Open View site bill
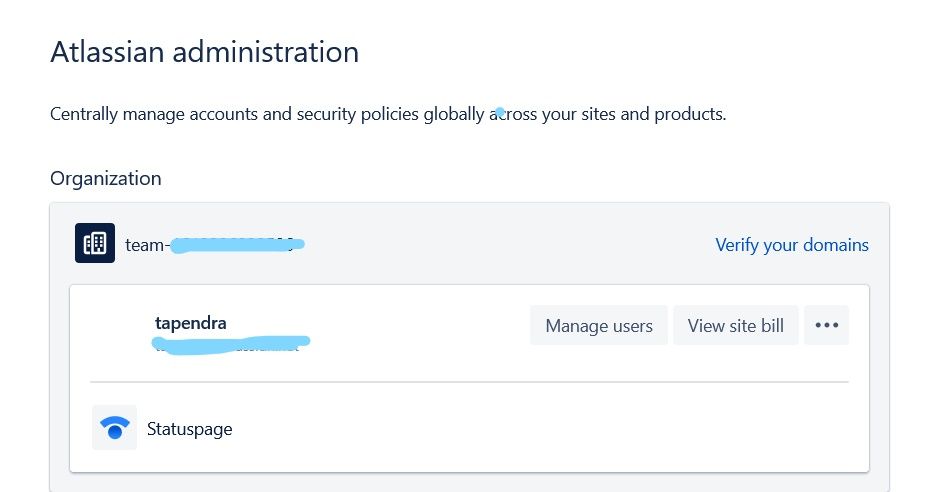Image resolution: width=938 pixels, height=492 pixels. [735, 325]
